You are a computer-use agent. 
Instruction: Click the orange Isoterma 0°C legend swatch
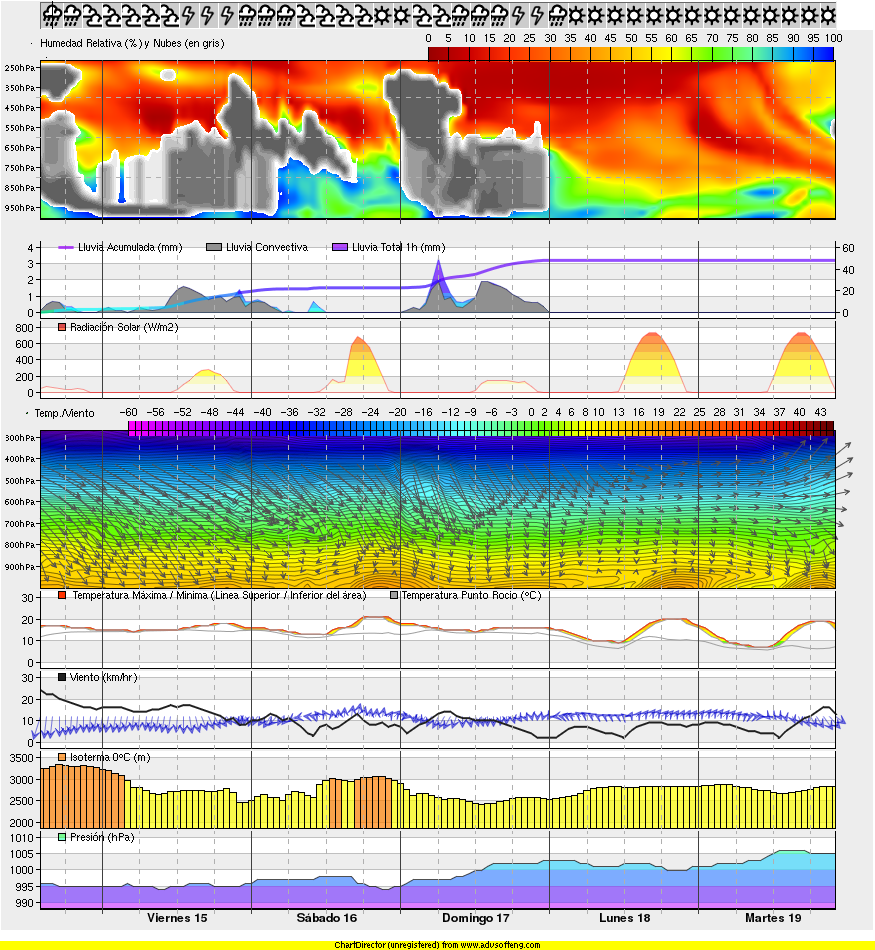coord(62,757)
